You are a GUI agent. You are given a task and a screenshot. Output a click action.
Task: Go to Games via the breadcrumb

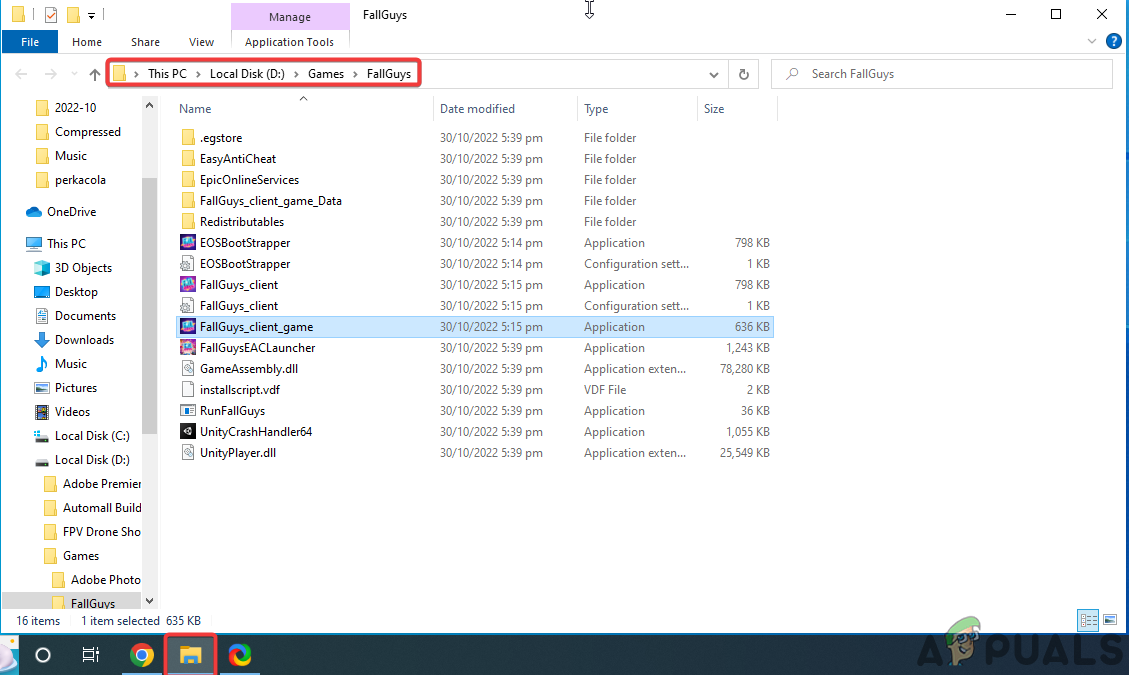[x=326, y=73]
